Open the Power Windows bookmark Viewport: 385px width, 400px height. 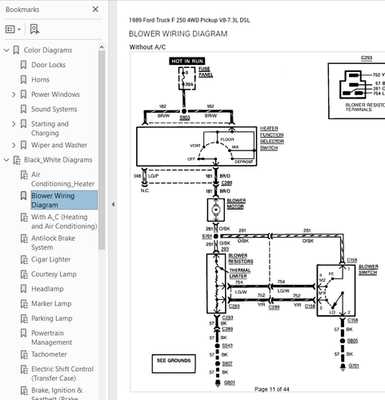[55, 94]
